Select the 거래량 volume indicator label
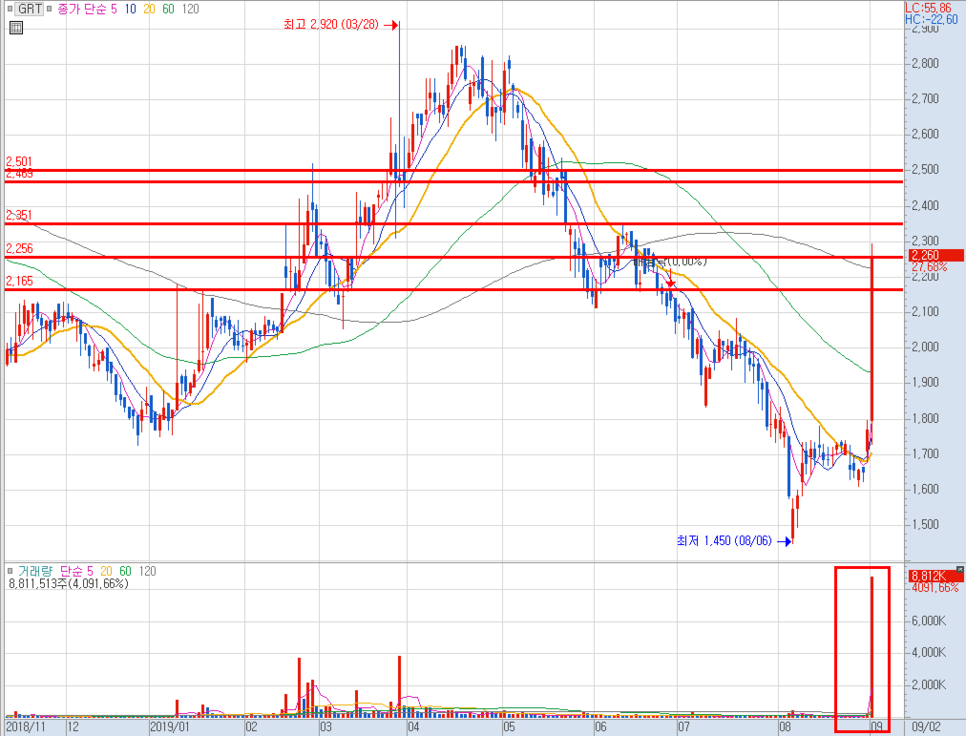966x736 pixels. [x=36, y=571]
